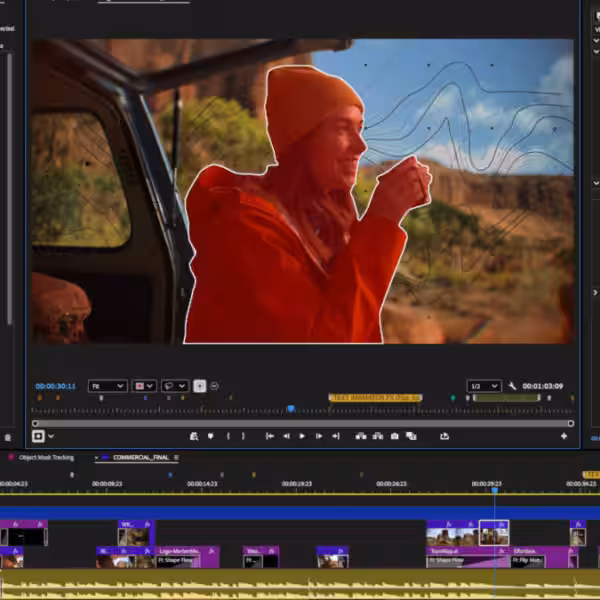Expand the right-pointing chevron on the right panel edge
Image resolution: width=600 pixels, height=600 pixels.
(595, 292)
